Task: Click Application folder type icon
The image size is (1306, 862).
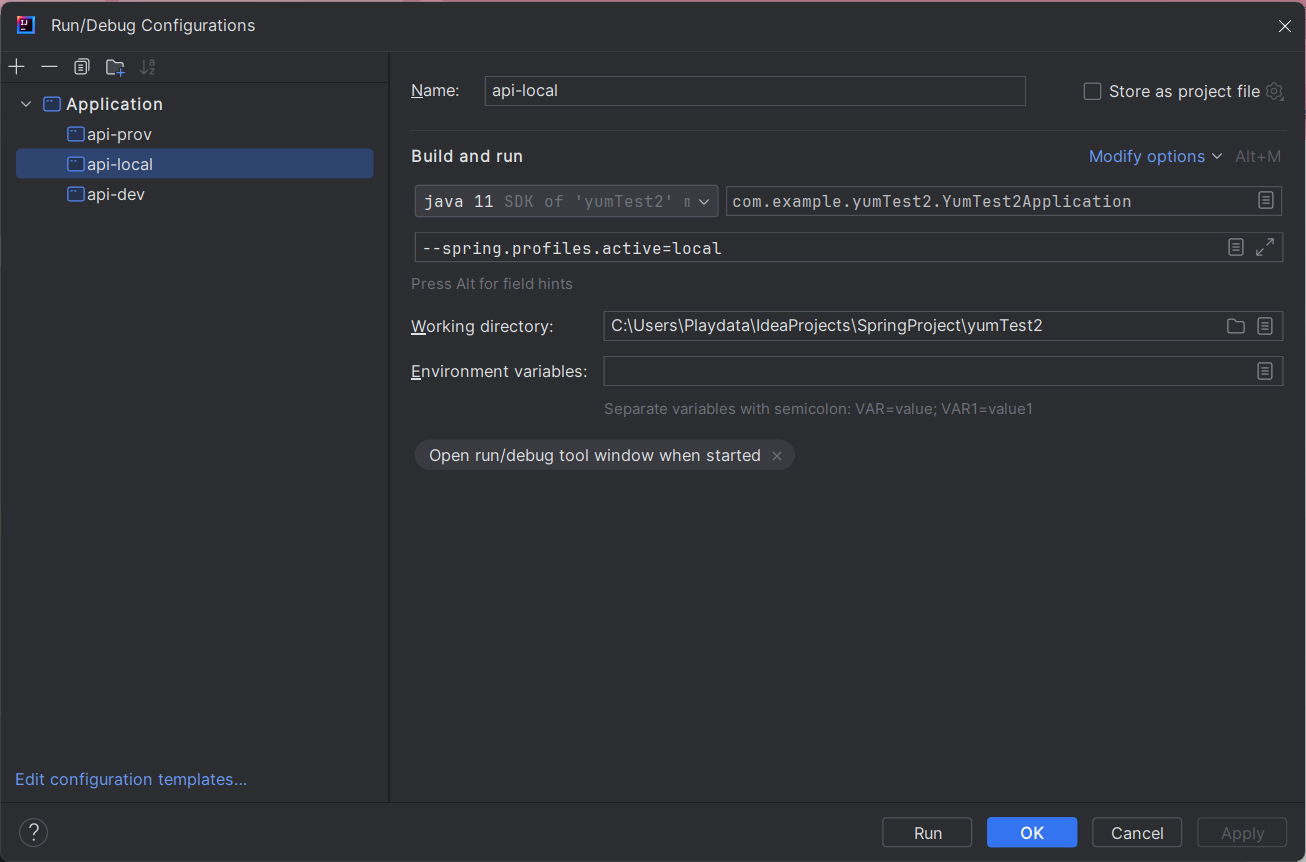Action: (x=52, y=104)
